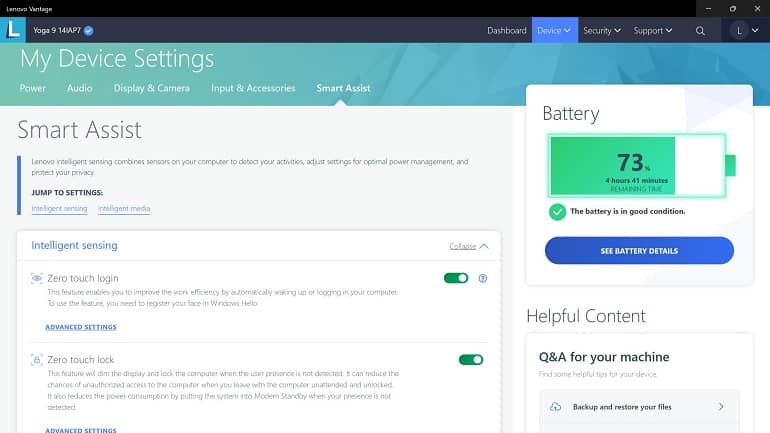The width and height of the screenshot is (770, 433).
Task: Expand the Device dropdown menu
Action: (554, 30)
